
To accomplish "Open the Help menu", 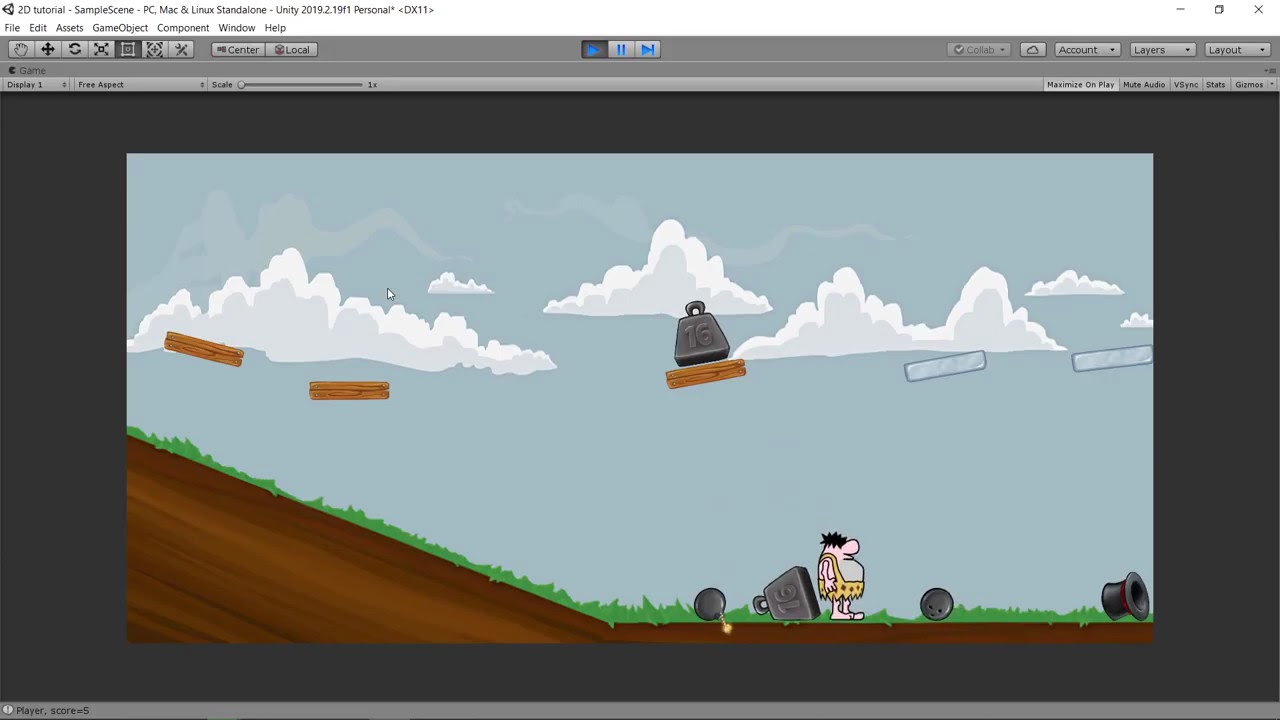I will (275, 27).
